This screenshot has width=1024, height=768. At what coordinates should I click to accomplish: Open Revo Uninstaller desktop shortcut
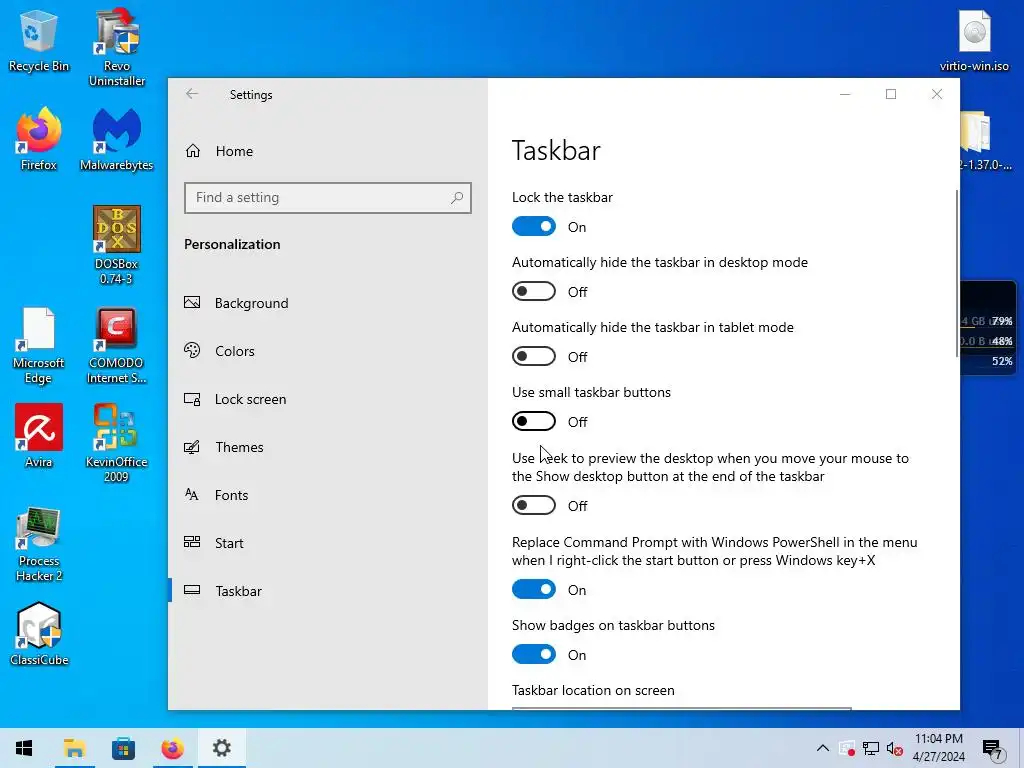point(117,47)
